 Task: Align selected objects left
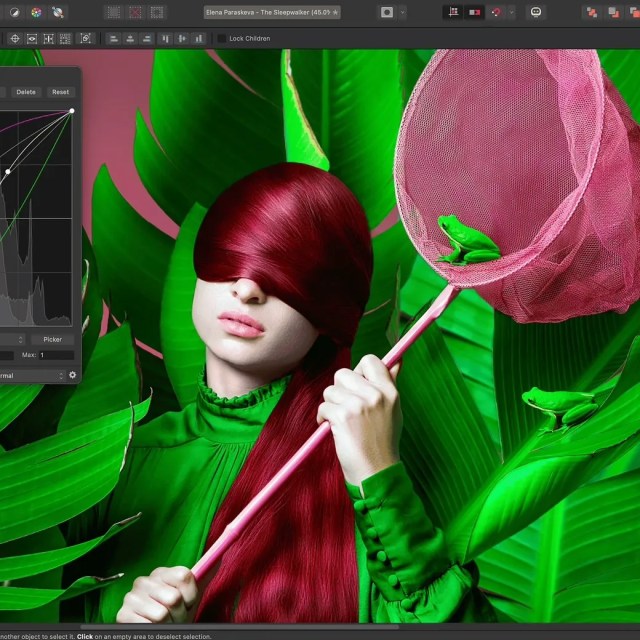tap(114, 39)
